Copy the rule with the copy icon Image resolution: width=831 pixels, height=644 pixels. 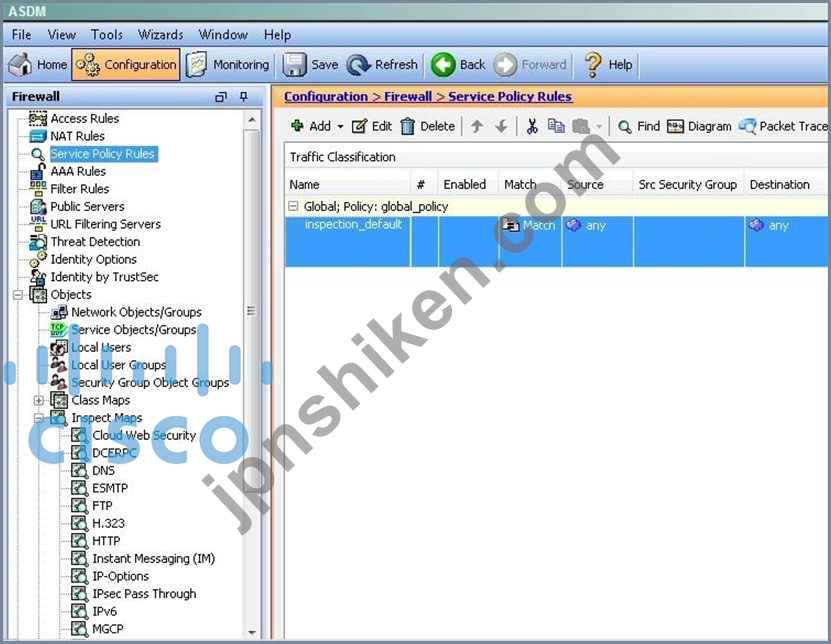click(556, 126)
